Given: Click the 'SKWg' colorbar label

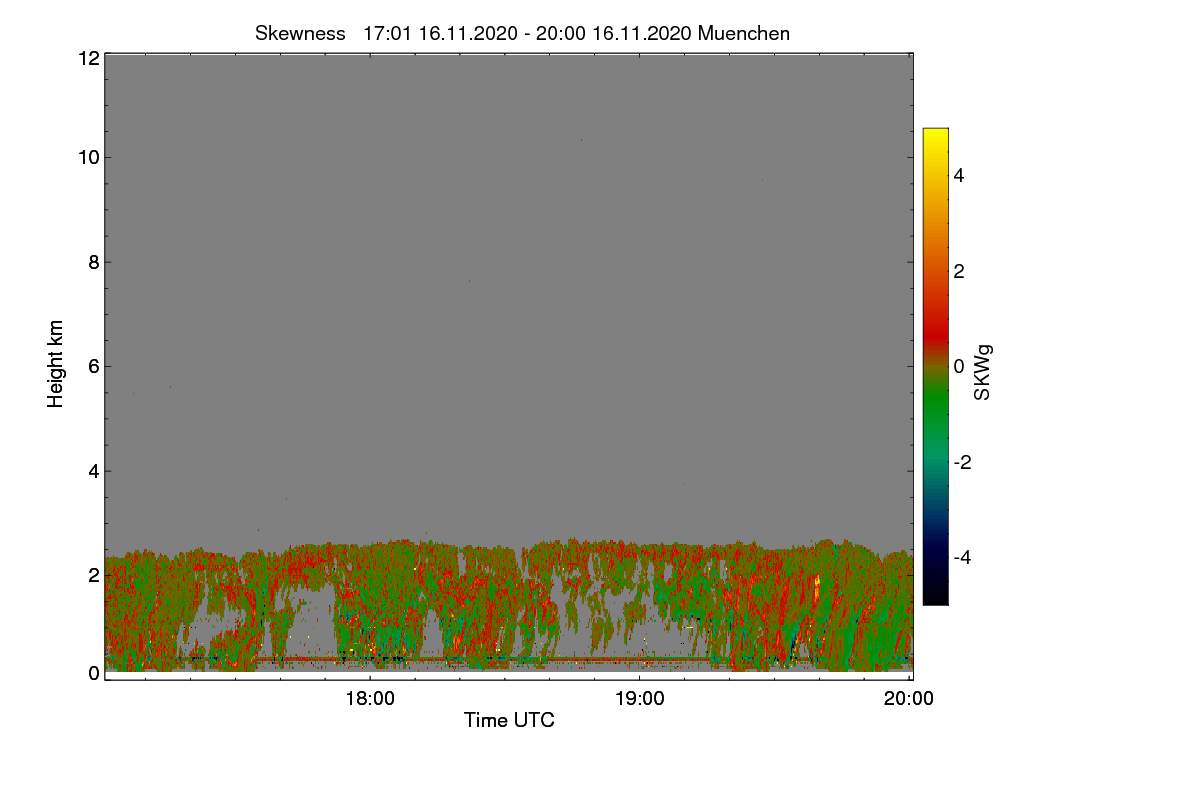Looking at the screenshot, I should point(983,372).
